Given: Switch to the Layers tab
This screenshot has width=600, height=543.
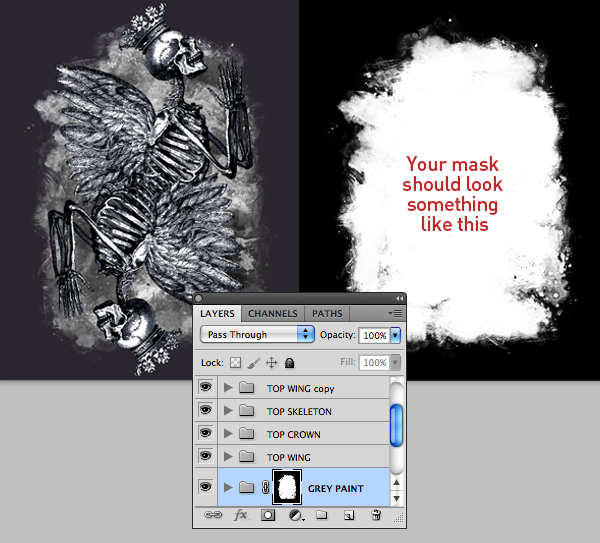Looking at the screenshot, I should (x=217, y=314).
